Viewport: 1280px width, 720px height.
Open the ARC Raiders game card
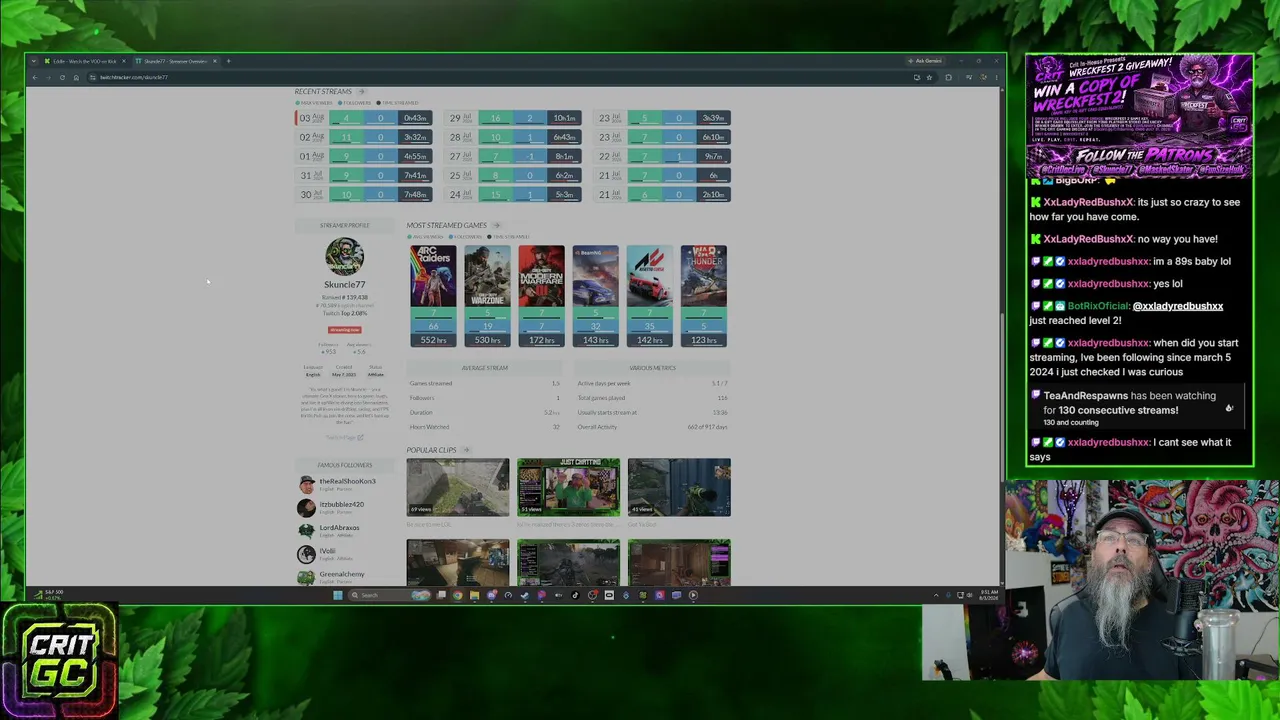pyautogui.click(x=433, y=296)
